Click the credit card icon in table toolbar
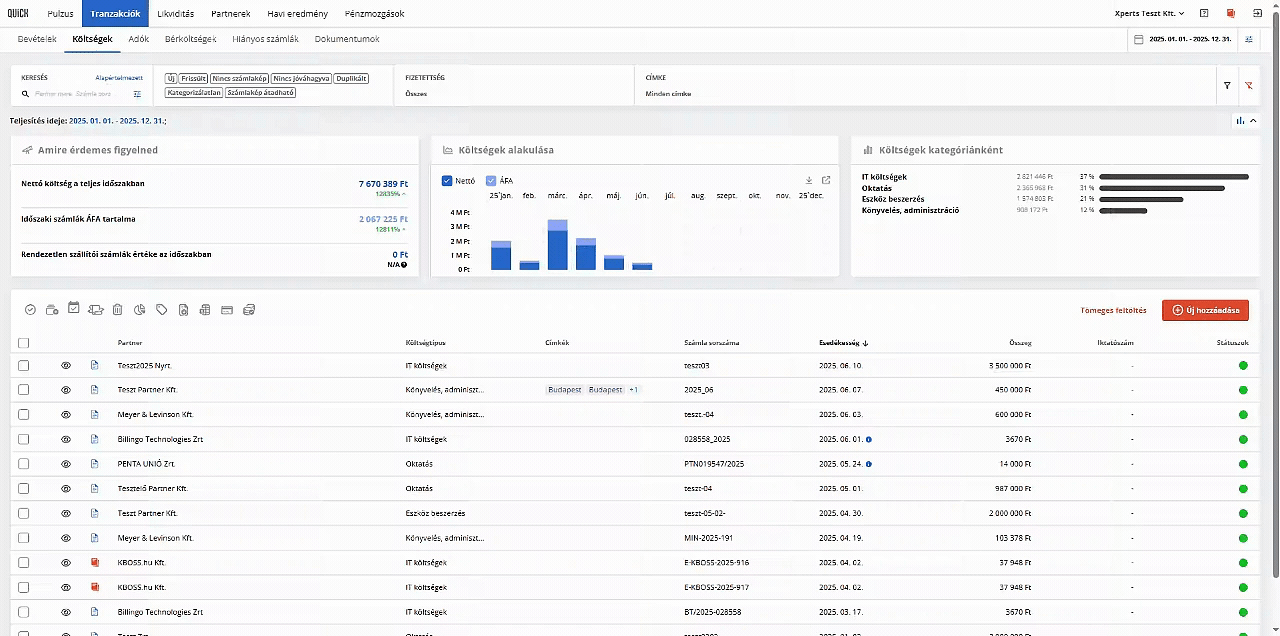Viewport: 1280px width, 636px height. click(227, 310)
